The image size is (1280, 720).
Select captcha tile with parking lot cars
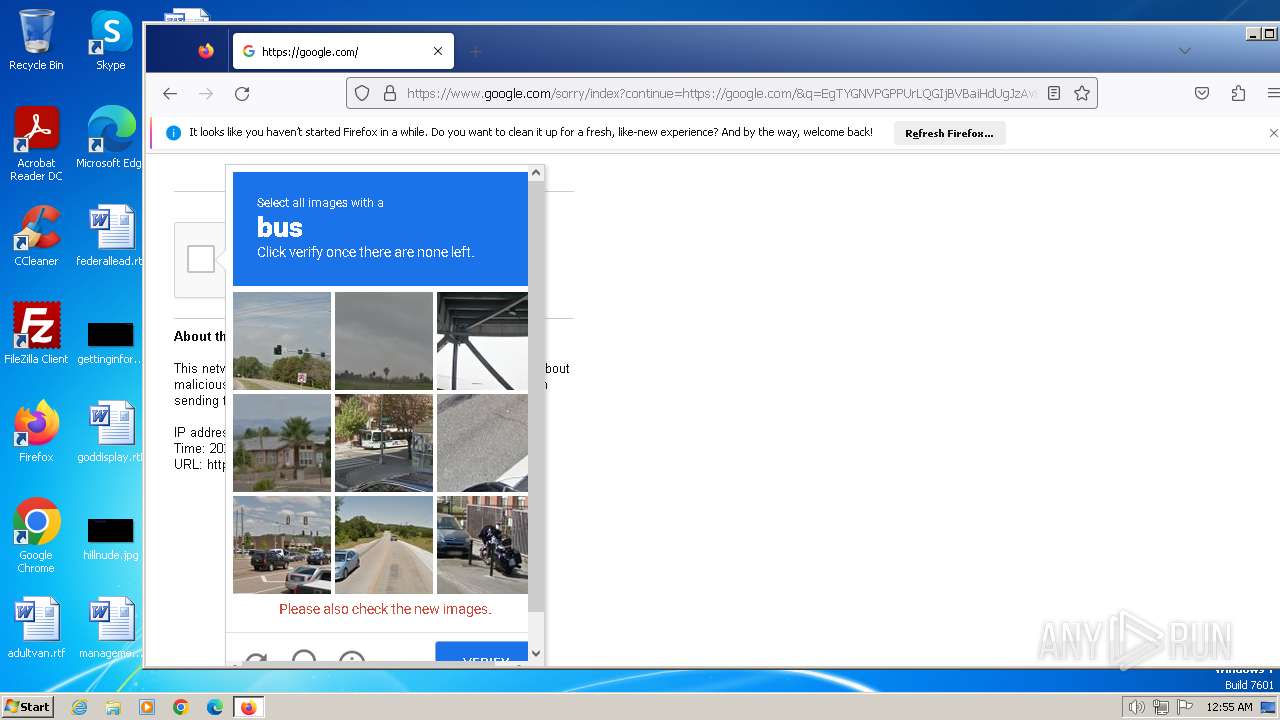click(x=282, y=545)
